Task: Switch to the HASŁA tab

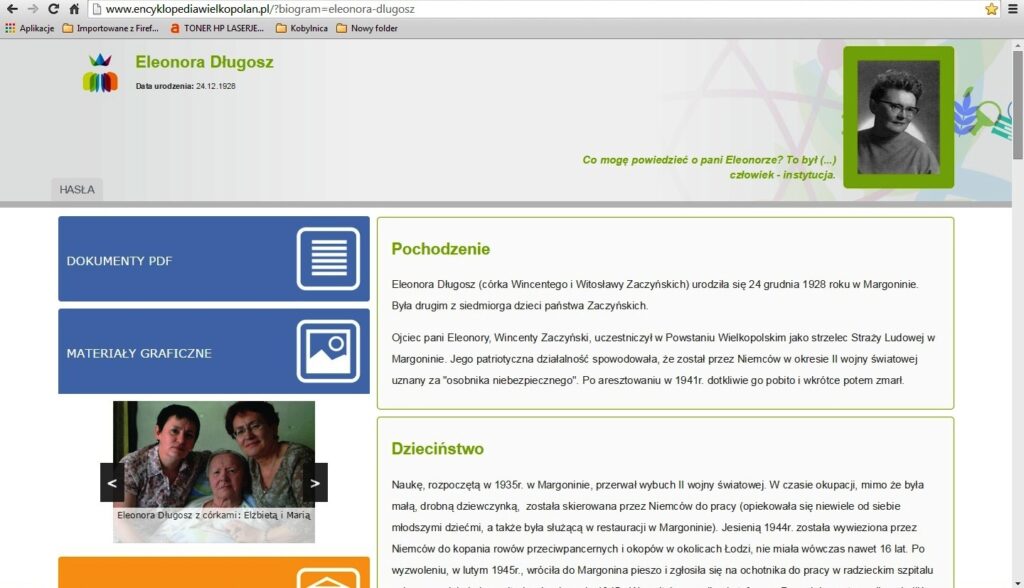Action: [x=77, y=189]
